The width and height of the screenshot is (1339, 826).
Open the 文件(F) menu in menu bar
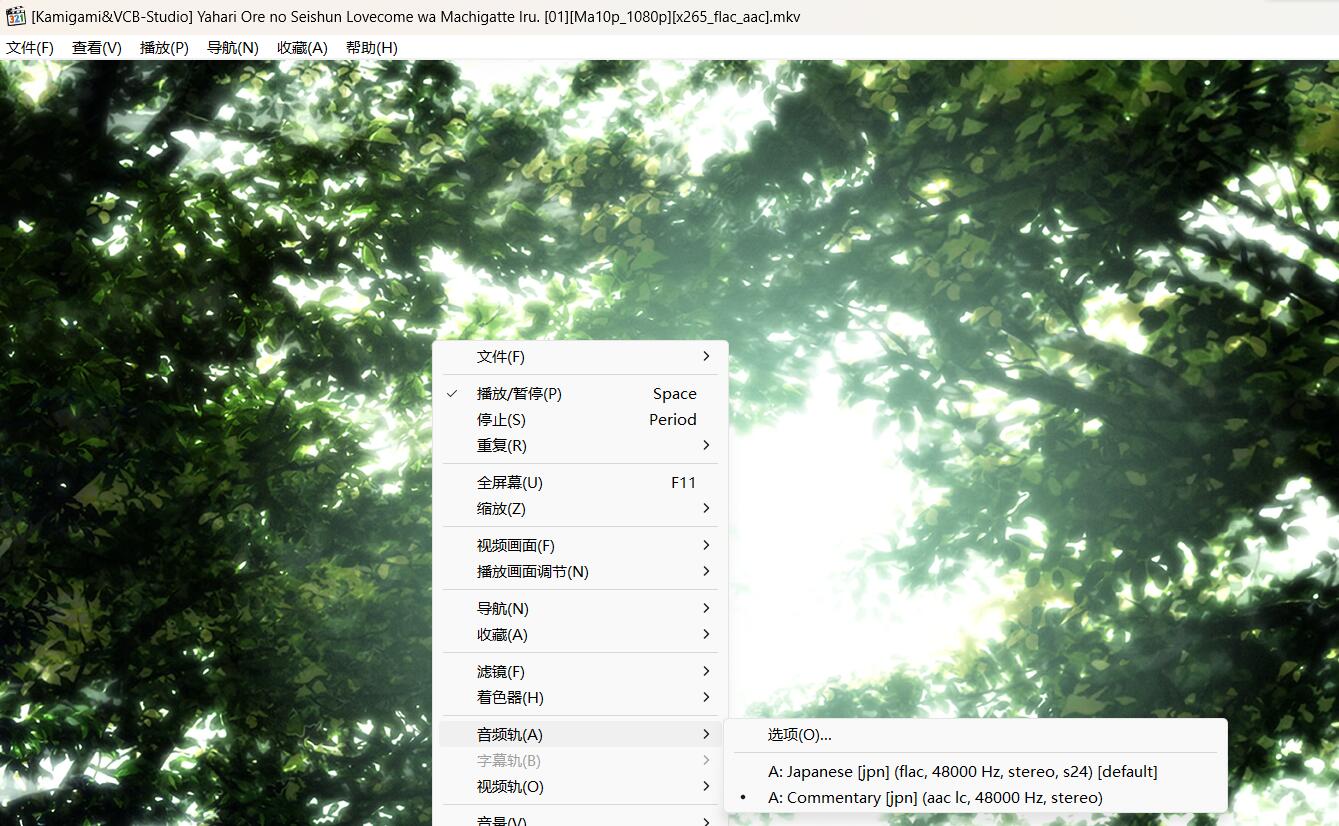pos(30,47)
